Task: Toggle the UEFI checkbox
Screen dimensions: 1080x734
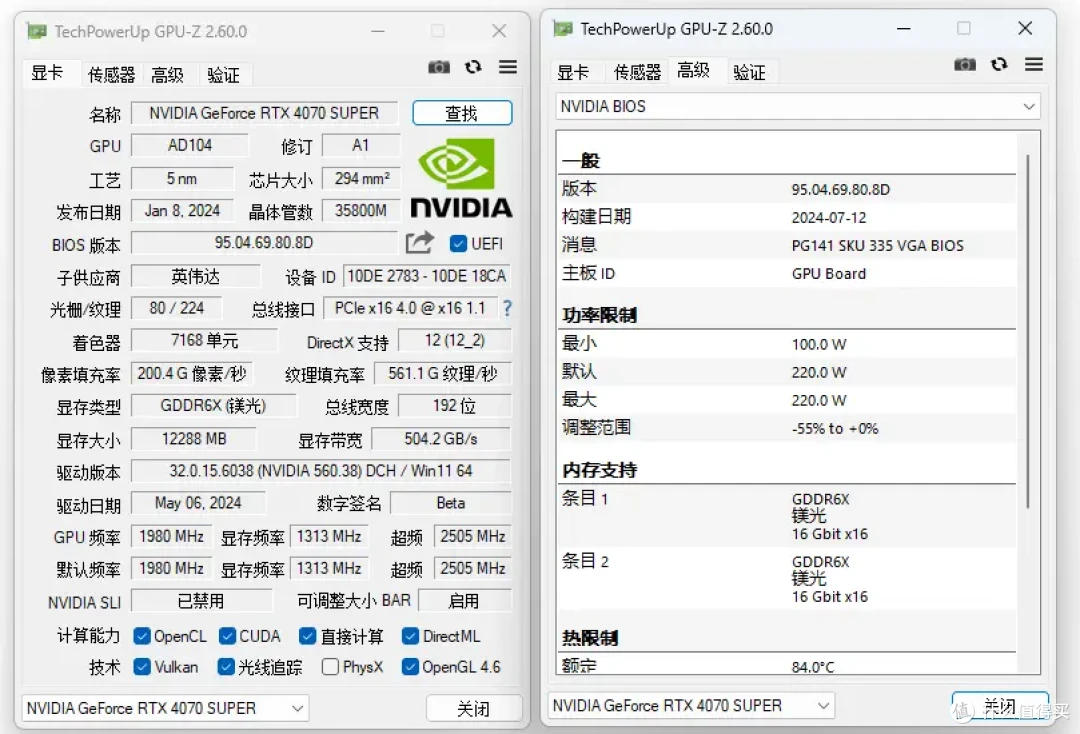Action: [458, 244]
